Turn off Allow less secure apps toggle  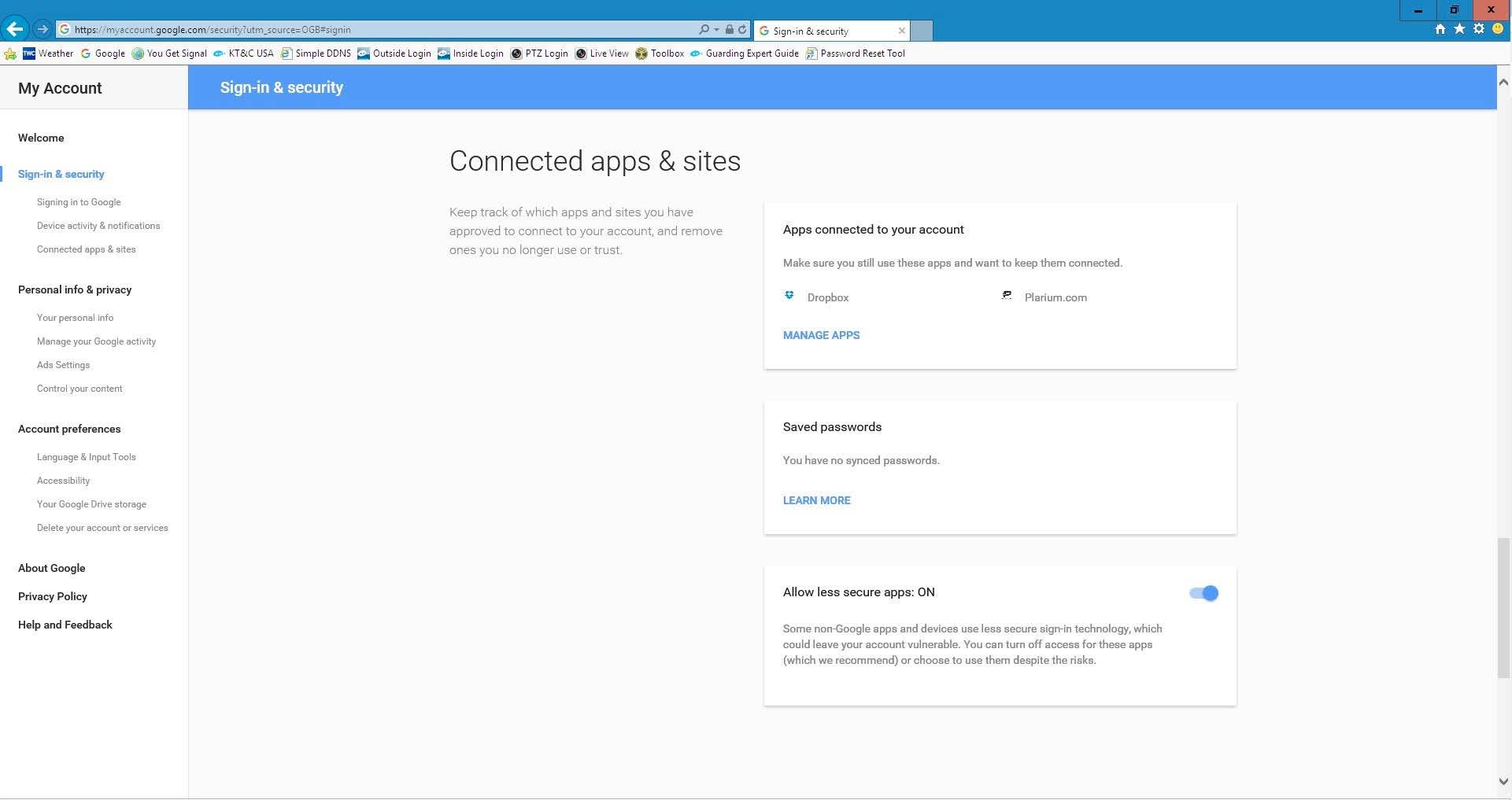1203,593
